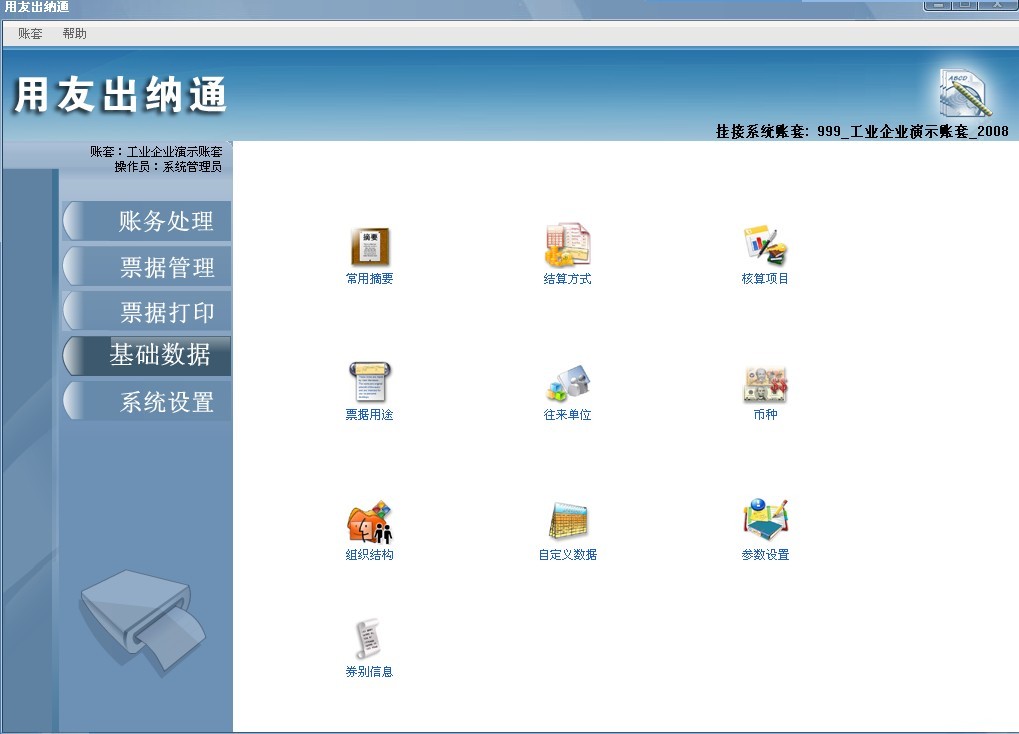The image size is (1019, 734).
Task: Click the 自定义数据 text label
Action: [x=567, y=555]
